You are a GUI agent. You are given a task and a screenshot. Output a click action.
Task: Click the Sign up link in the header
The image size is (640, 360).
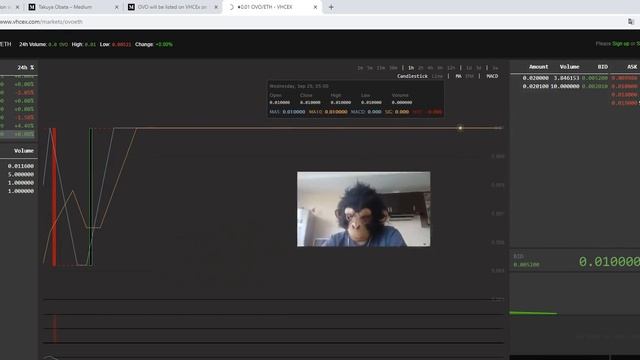tap(620, 44)
